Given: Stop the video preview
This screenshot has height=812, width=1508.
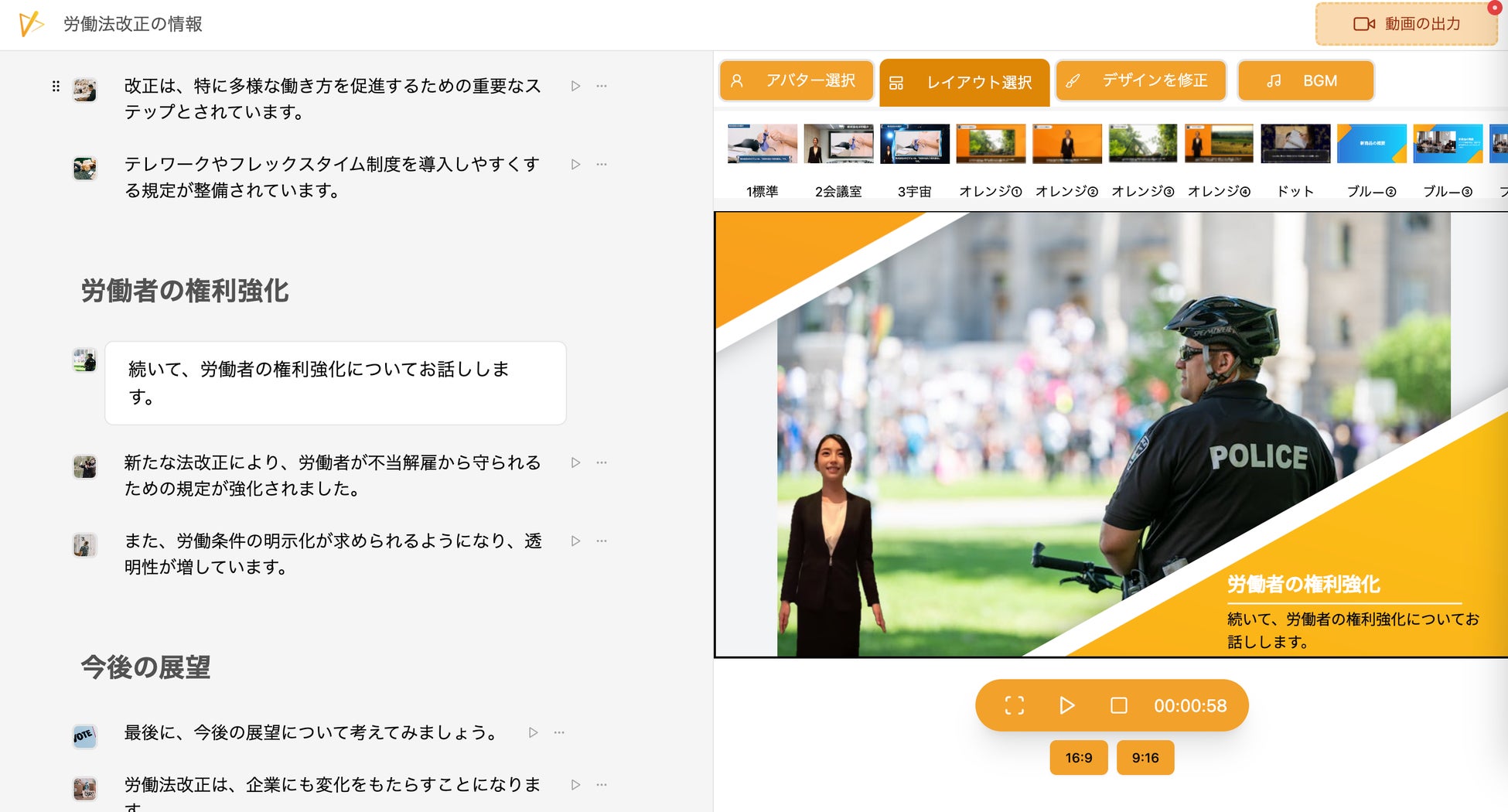Looking at the screenshot, I should (1118, 705).
